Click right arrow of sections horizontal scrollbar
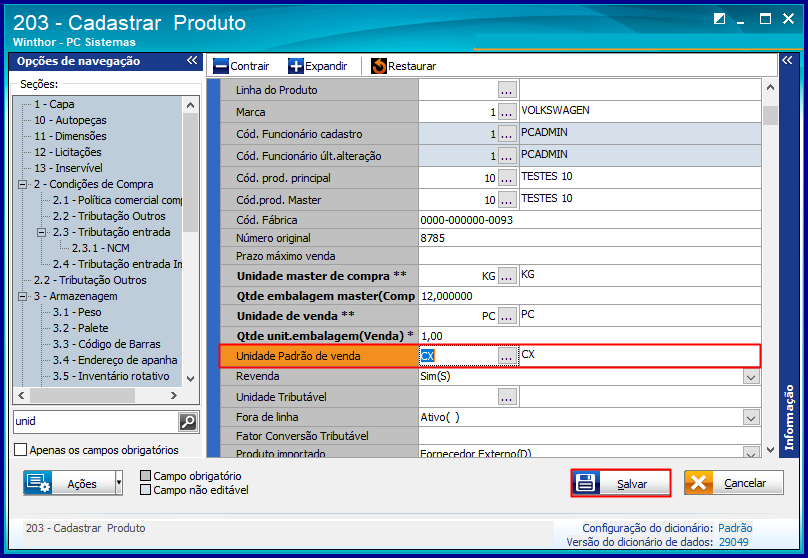The width and height of the screenshot is (808, 558). [x=174, y=395]
